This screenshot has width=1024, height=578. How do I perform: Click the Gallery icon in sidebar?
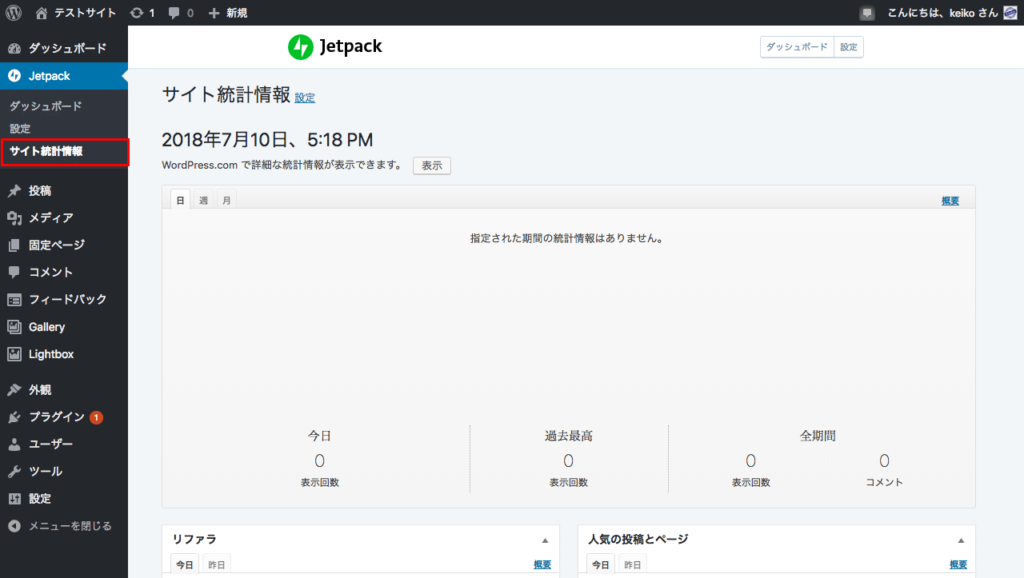click(x=14, y=327)
